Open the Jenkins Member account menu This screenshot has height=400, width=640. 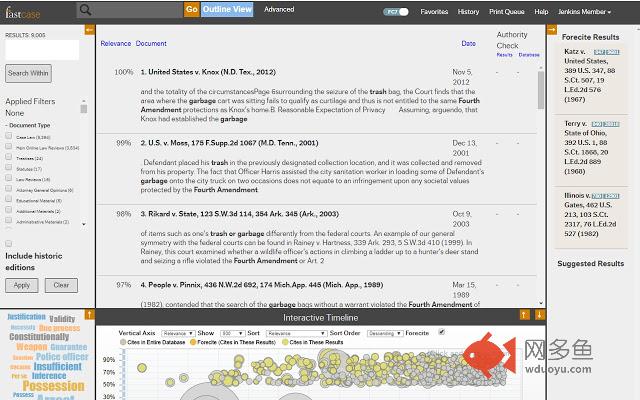[584, 12]
